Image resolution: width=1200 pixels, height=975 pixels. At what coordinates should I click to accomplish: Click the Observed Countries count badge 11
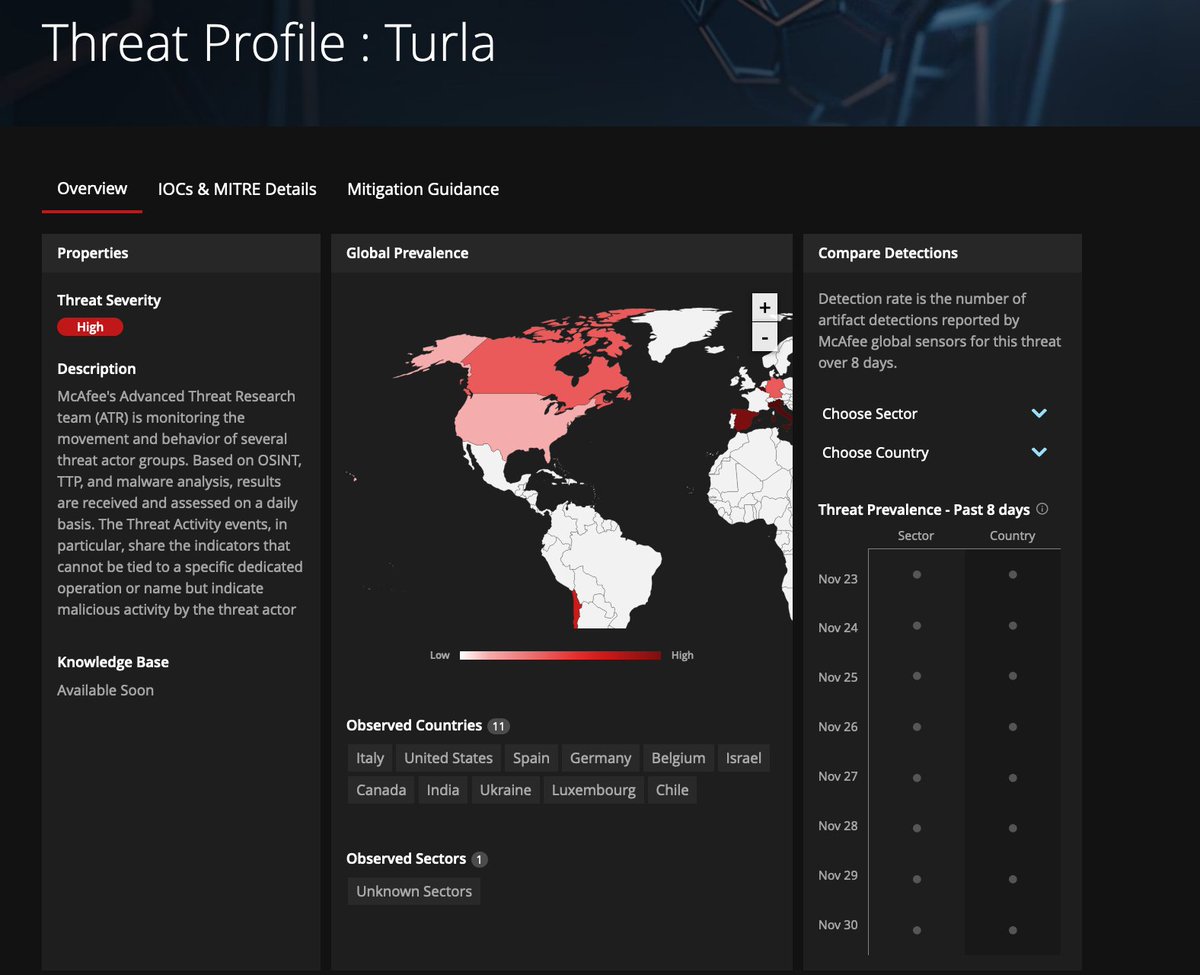[499, 726]
